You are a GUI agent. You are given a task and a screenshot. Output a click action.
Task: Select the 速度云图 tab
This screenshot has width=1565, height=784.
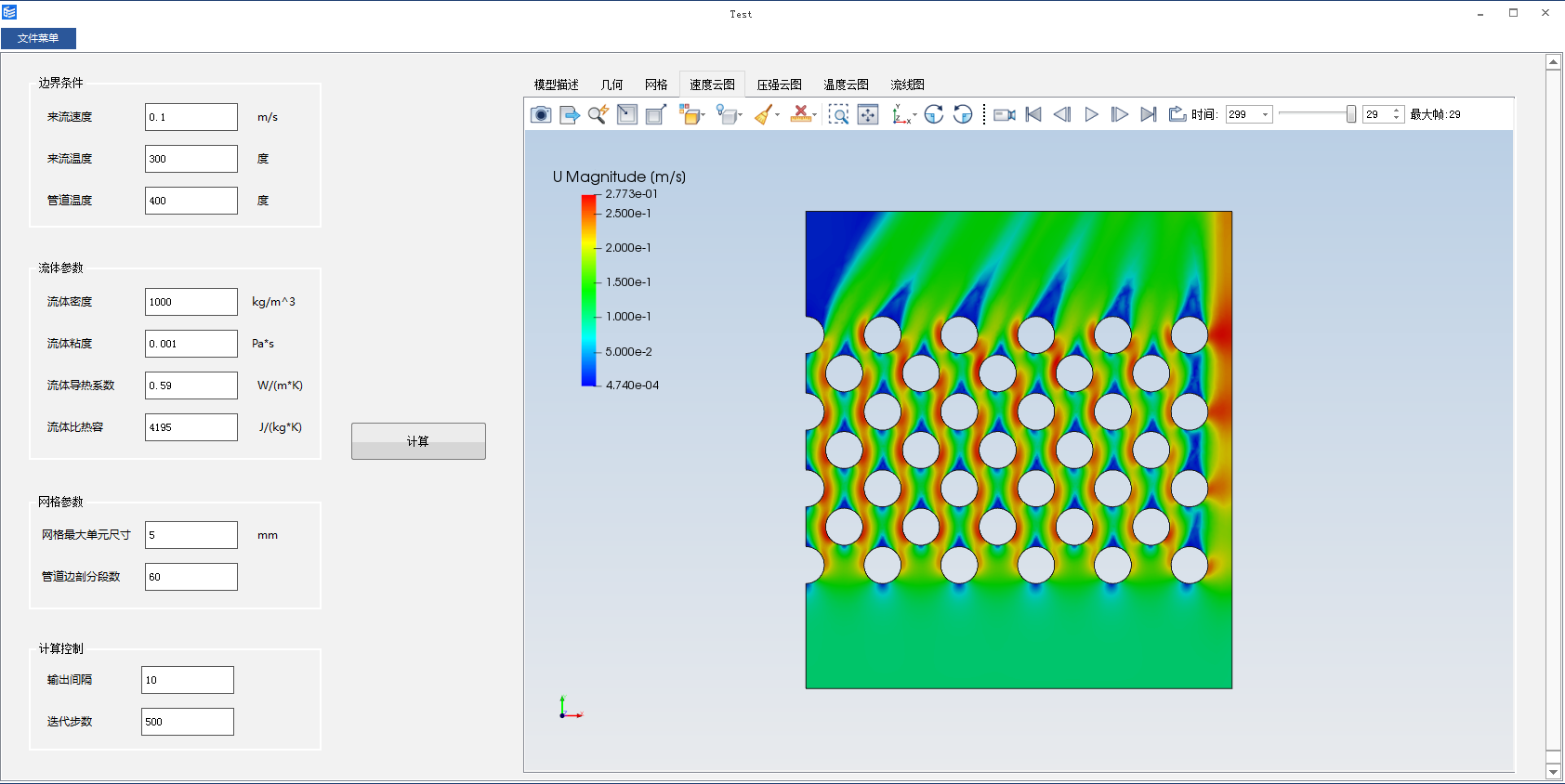[x=712, y=85]
